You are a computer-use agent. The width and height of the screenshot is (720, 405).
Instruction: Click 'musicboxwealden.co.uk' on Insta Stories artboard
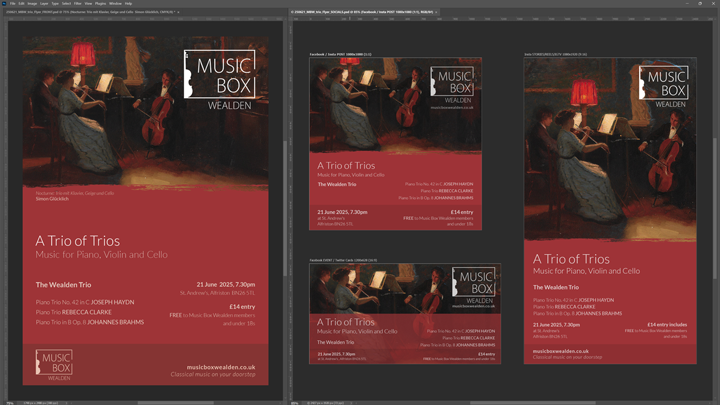point(561,351)
